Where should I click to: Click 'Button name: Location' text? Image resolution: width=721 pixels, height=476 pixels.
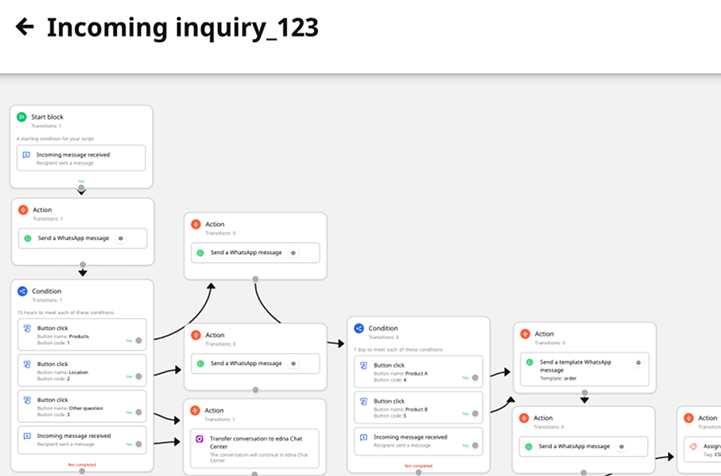point(63,373)
